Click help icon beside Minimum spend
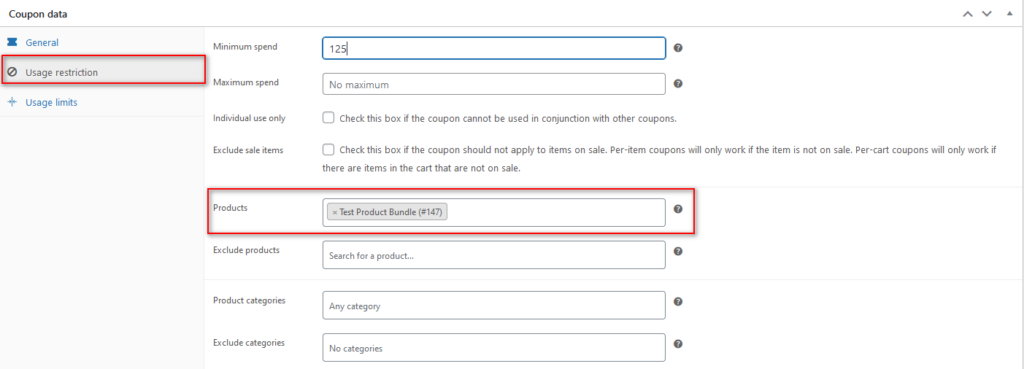1024x369 pixels. (x=678, y=48)
